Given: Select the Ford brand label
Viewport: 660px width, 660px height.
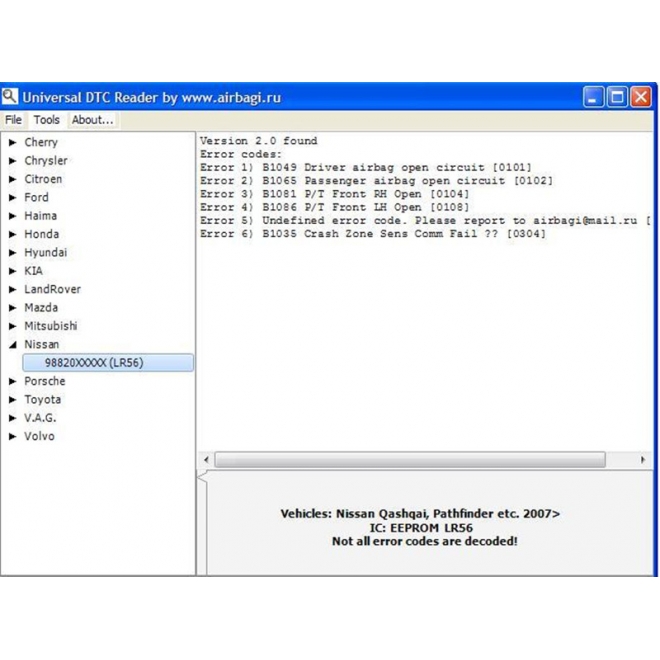Looking at the screenshot, I should [36, 197].
